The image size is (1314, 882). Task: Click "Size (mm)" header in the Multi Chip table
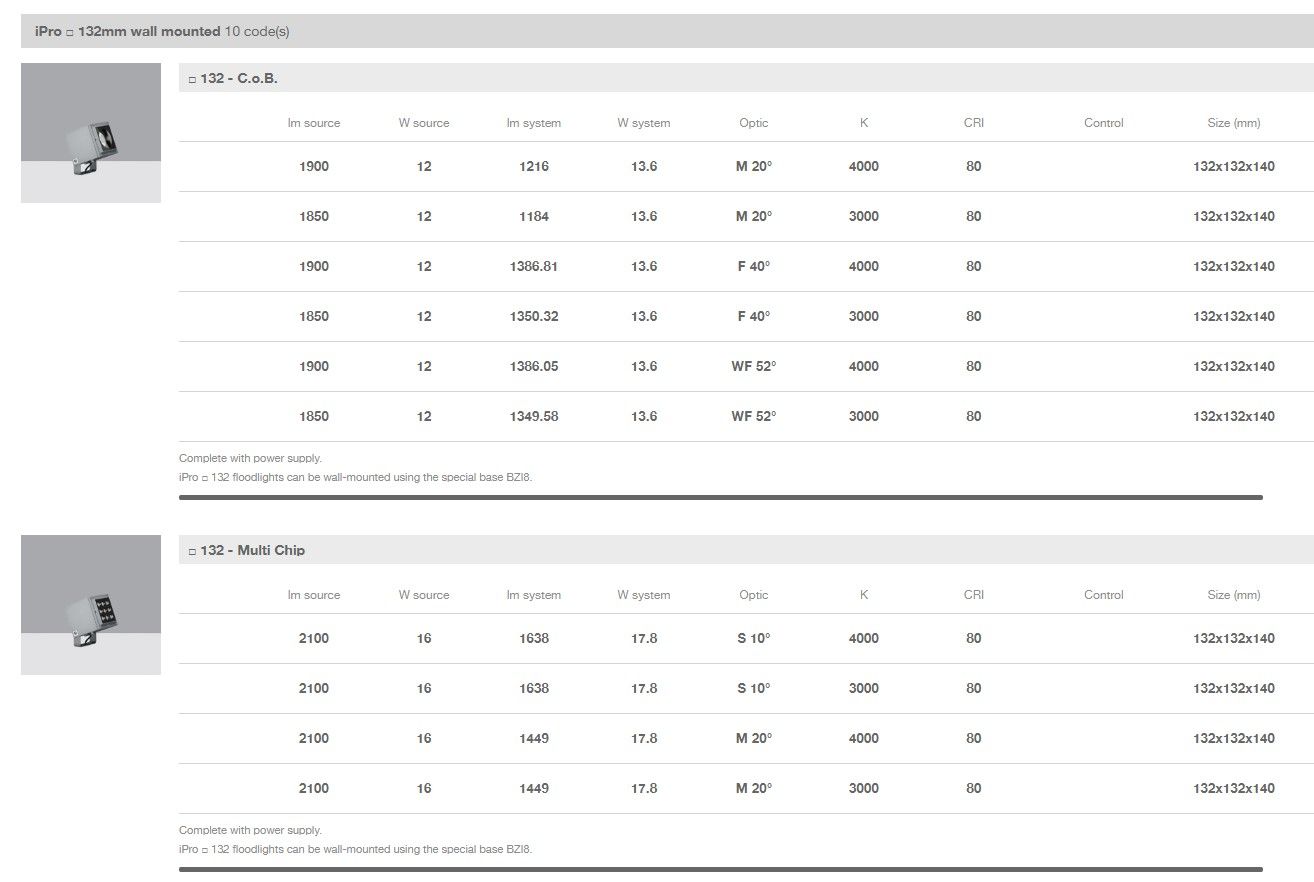[x=1234, y=595]
